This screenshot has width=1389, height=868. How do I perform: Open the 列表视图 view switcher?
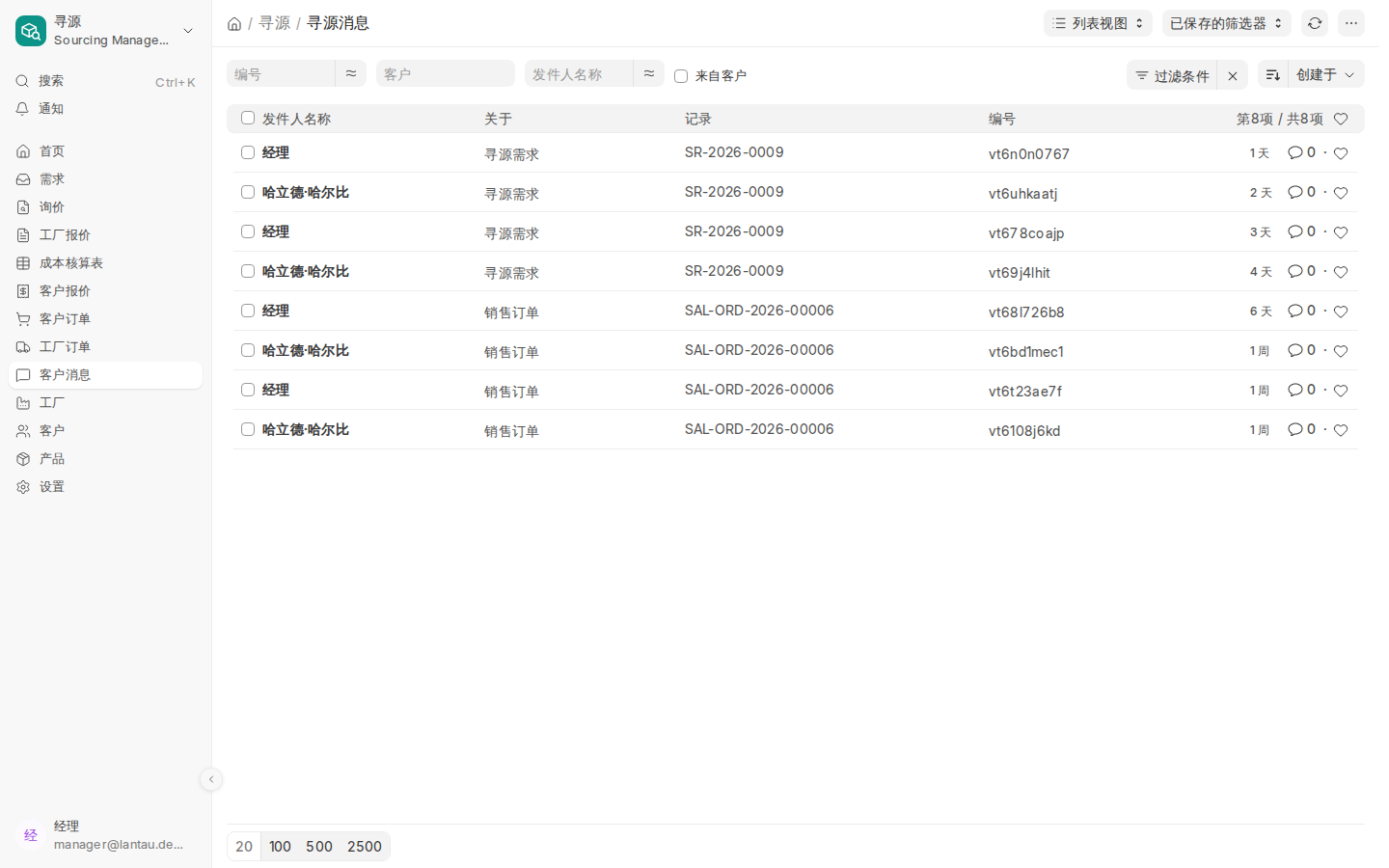(x=1098, y=23)
